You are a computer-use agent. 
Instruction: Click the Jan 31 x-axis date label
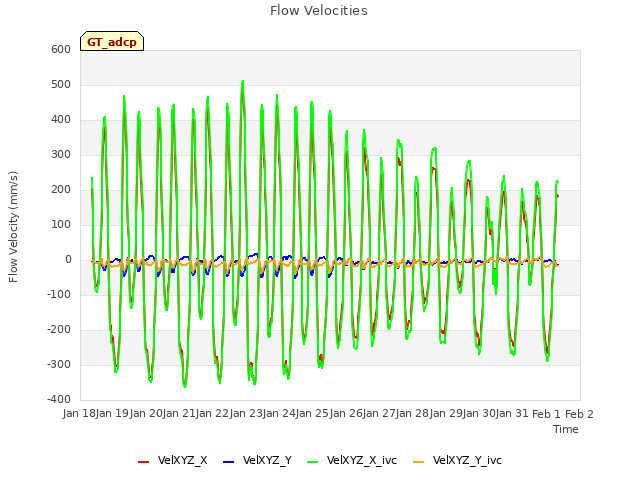(x=512, y=414)
